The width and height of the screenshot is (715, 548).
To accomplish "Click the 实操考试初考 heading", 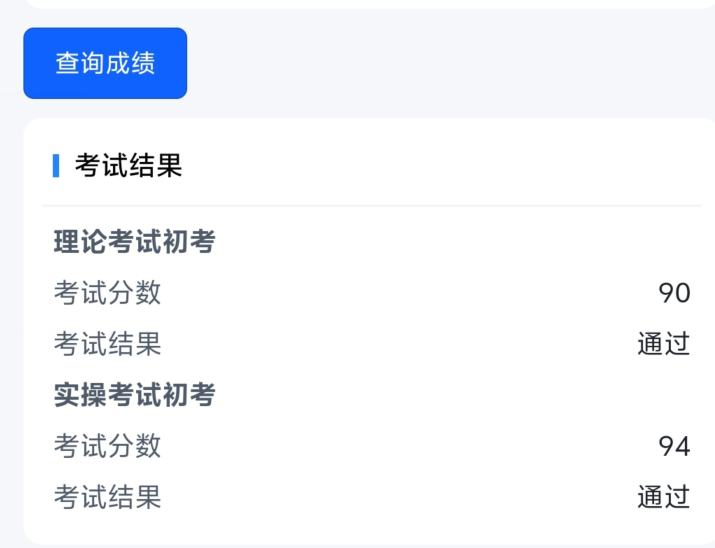I will (x=134, y=395).
